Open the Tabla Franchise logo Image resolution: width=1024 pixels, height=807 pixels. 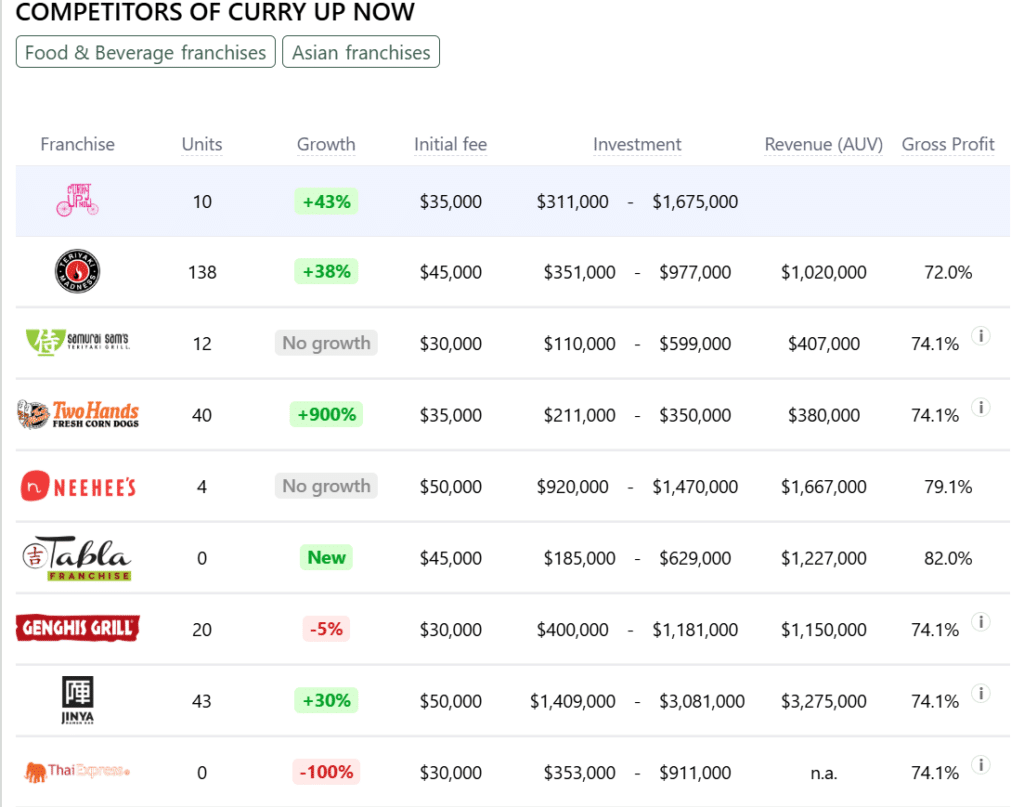click(x=77, y=558)
